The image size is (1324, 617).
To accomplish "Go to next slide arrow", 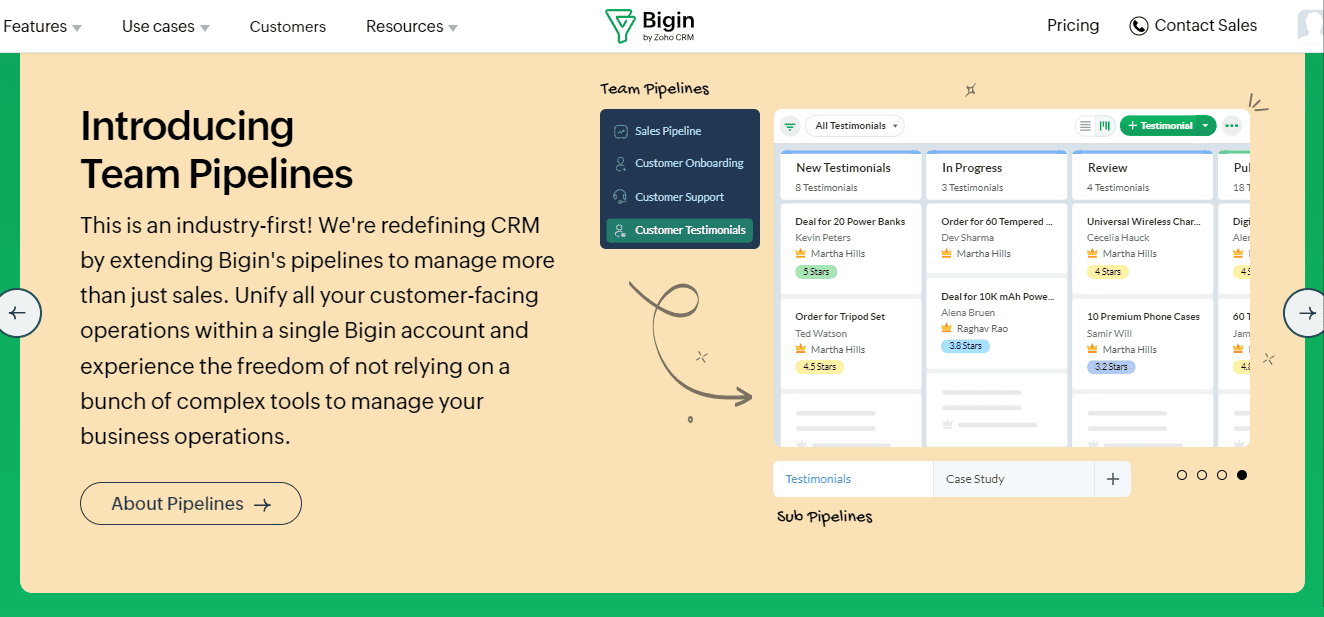I will [1307, 312].
